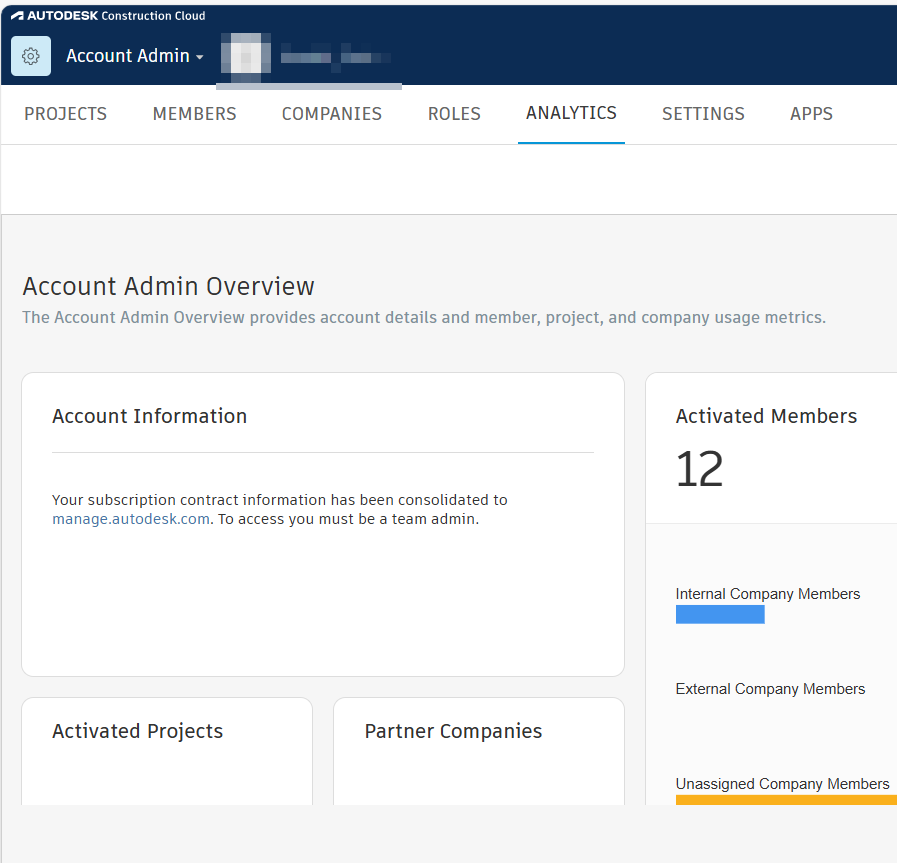The image size is (897, 863).
Task: Click the Activated Projects card title
Action: (x=137, y=731)
